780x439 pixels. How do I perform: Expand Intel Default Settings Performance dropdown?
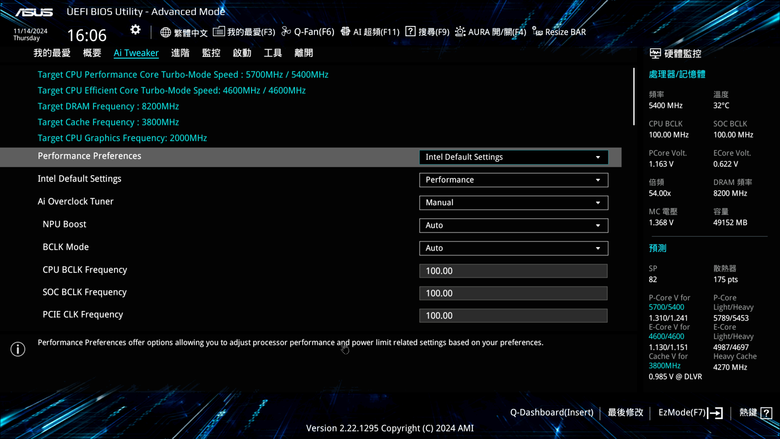tap(513, 180)
